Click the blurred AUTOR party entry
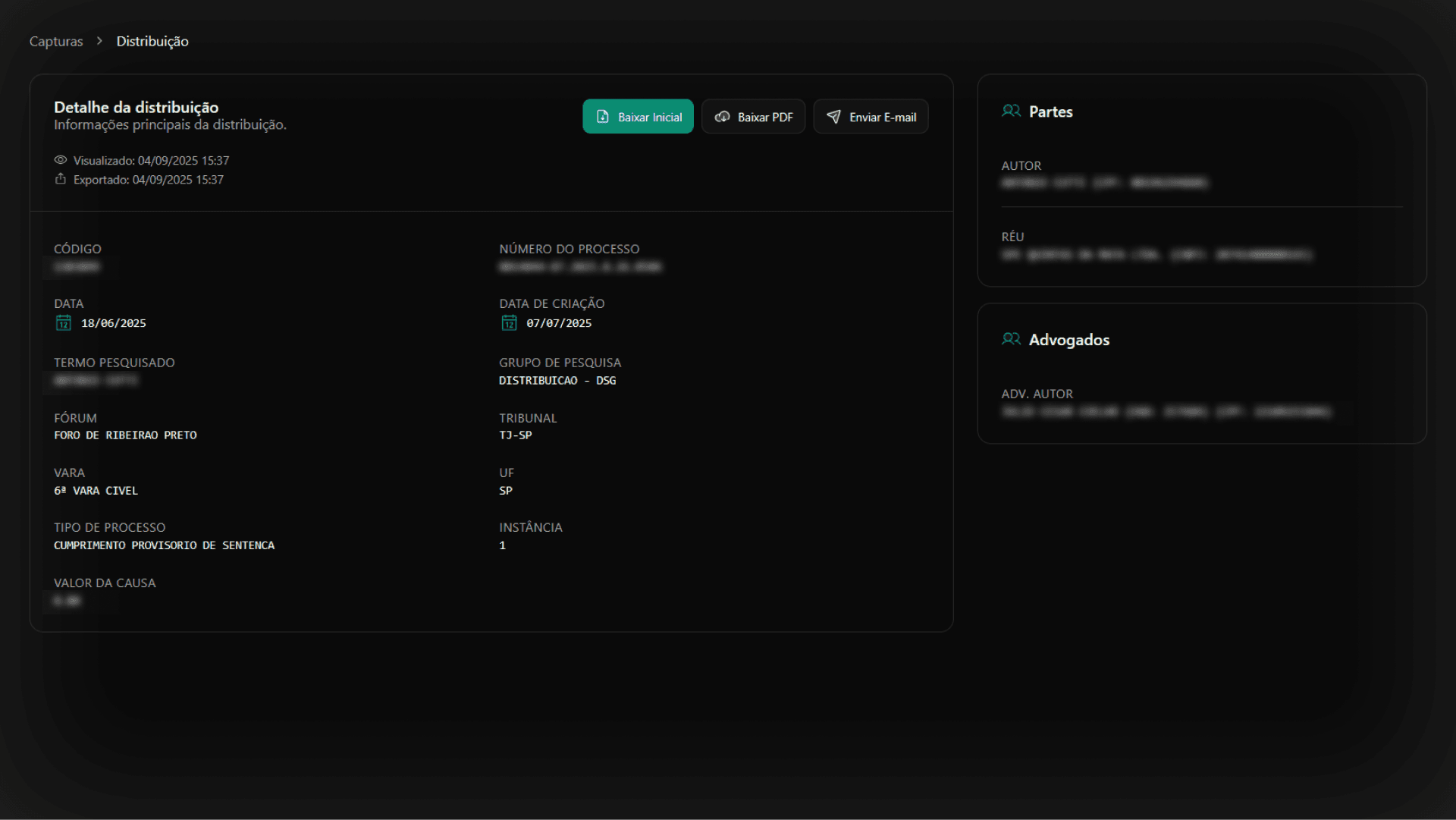Image resolution: width=1456 pixels, height=820 pixels. [1104, 183]
